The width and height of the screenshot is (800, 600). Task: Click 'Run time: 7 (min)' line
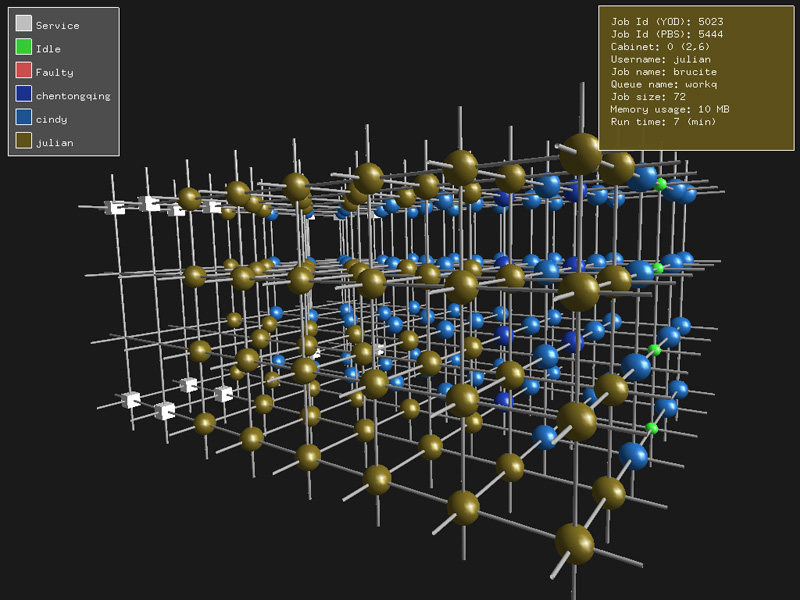pyautogui.click(x=663, y=121)
